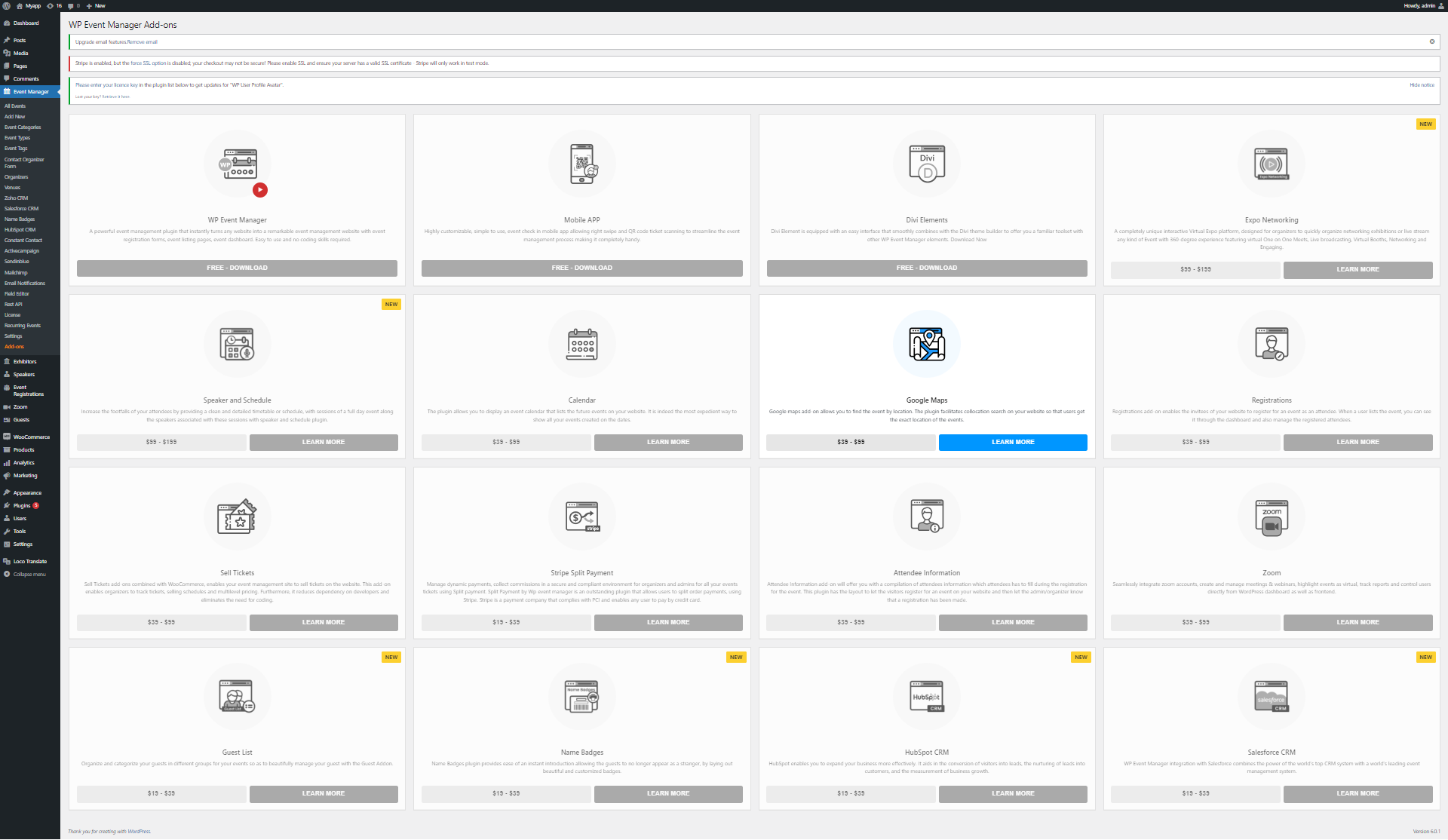Download the Mobile APP add-on for free
Image resolution: width=1448 pixels, height=840 pixels.
(x=581, y=268)
